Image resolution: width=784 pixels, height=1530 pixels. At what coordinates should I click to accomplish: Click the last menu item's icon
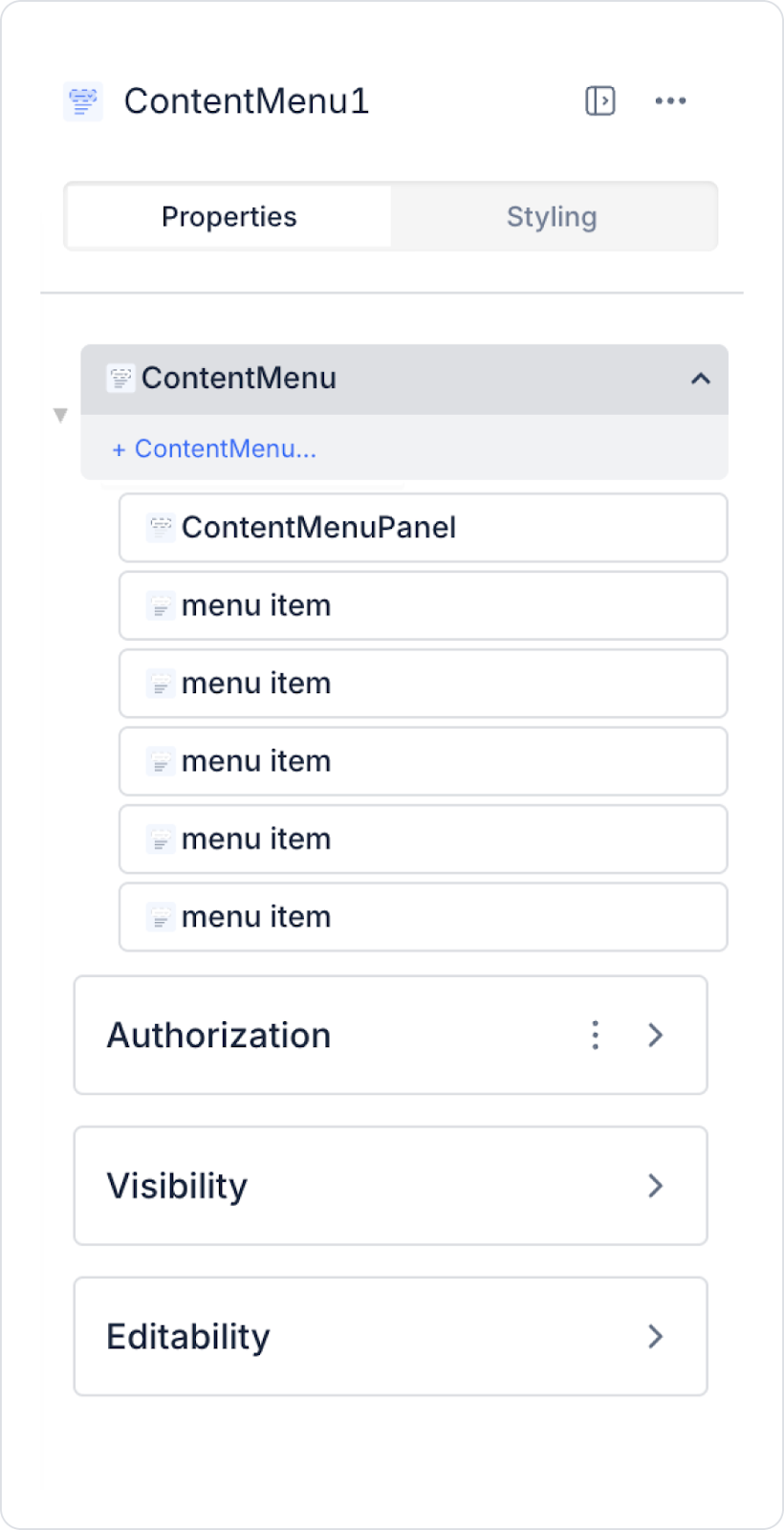[x=161, y=918]
